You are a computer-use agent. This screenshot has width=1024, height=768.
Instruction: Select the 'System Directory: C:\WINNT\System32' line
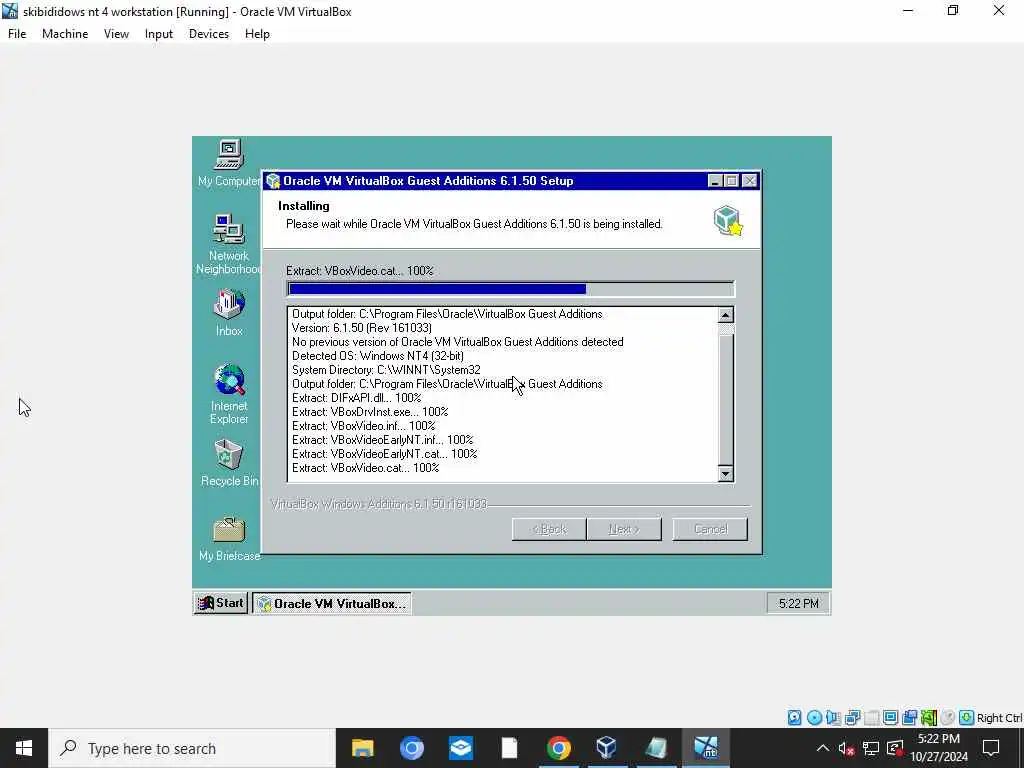(386, 370)
